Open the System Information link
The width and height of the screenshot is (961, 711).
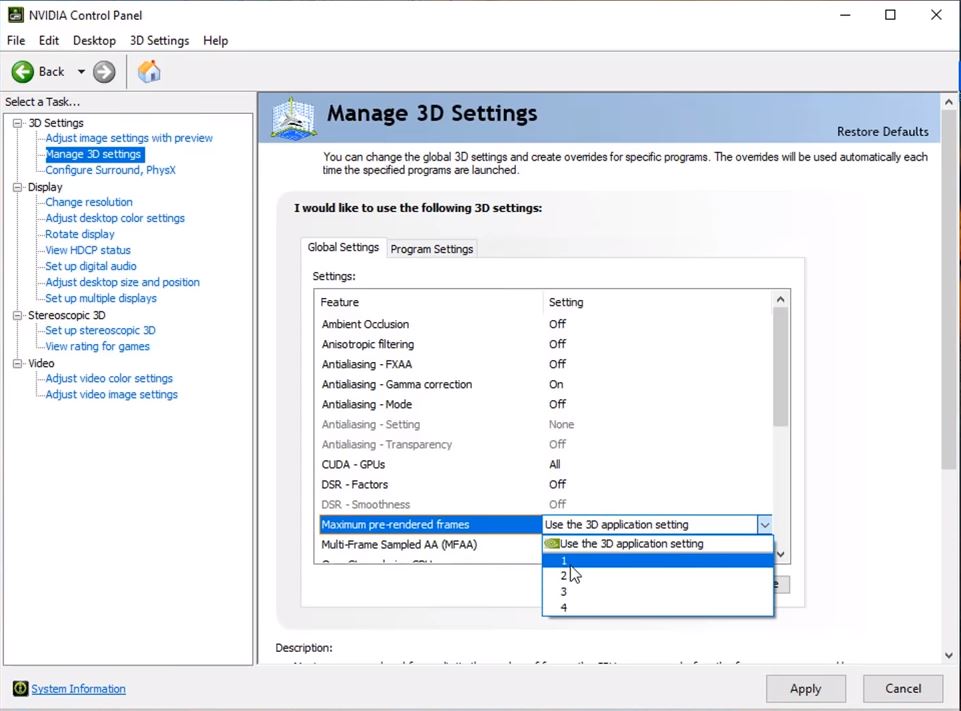tap(78, 689)
